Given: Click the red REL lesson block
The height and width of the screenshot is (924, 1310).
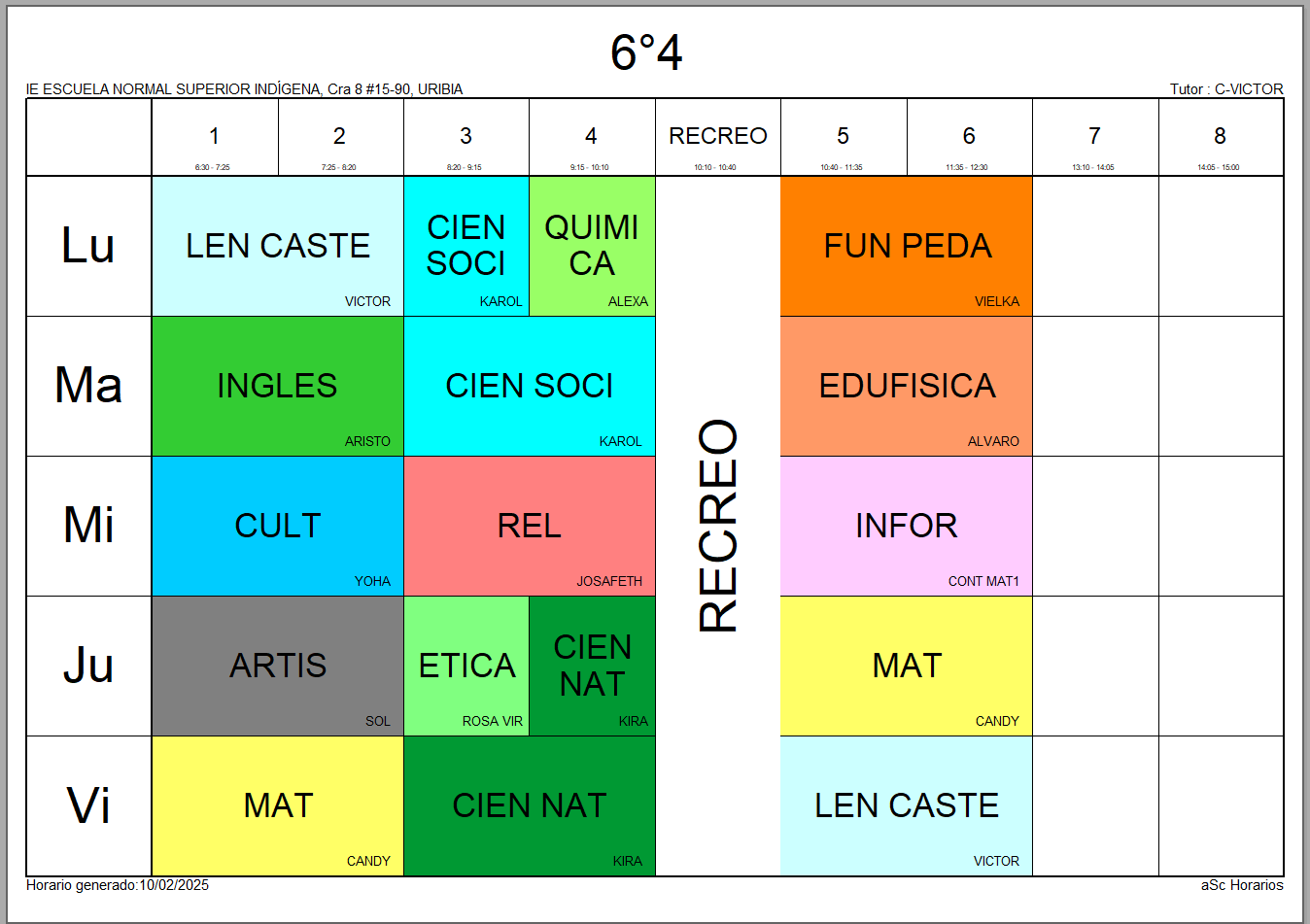Looking at the screenshot, I should [530, 526].
